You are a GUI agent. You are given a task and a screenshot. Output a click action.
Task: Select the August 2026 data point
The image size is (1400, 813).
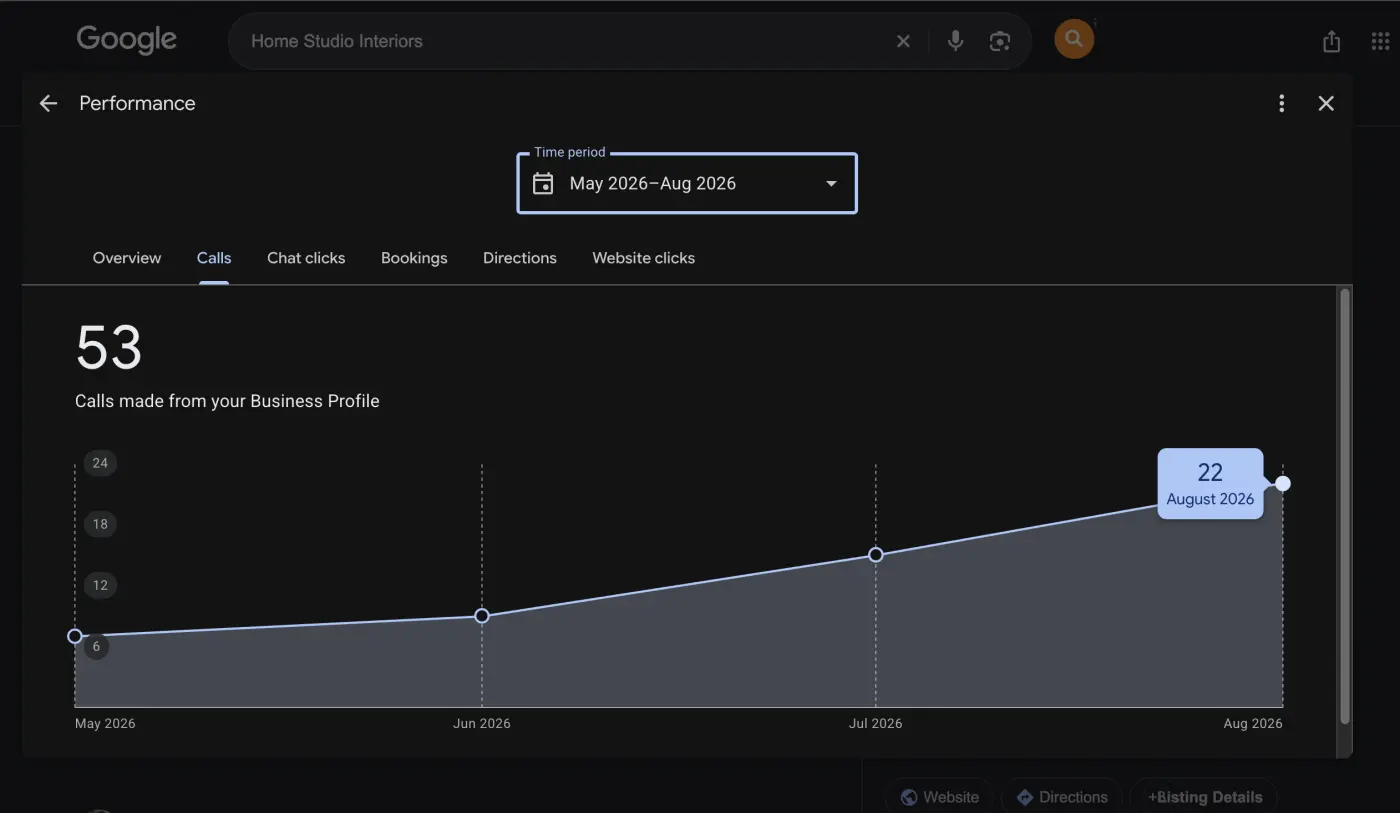[x=1283, y=484]
